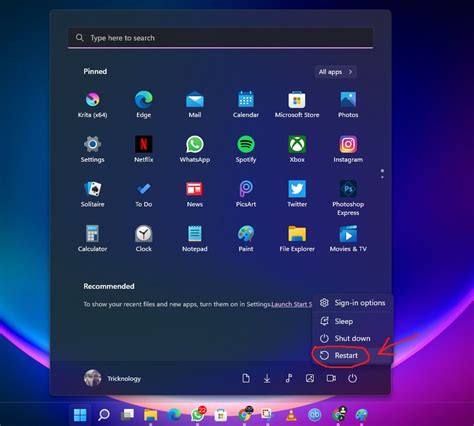474x426 pixels.
Task: Open the Documents folder shortcut
Action: pyautogui.click(x=246, y=378)
